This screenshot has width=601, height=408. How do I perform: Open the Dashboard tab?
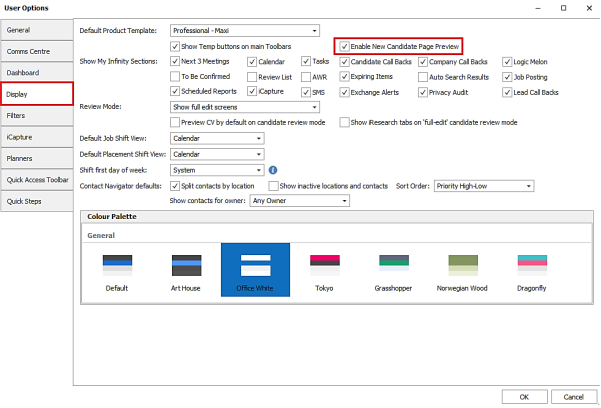37,73
